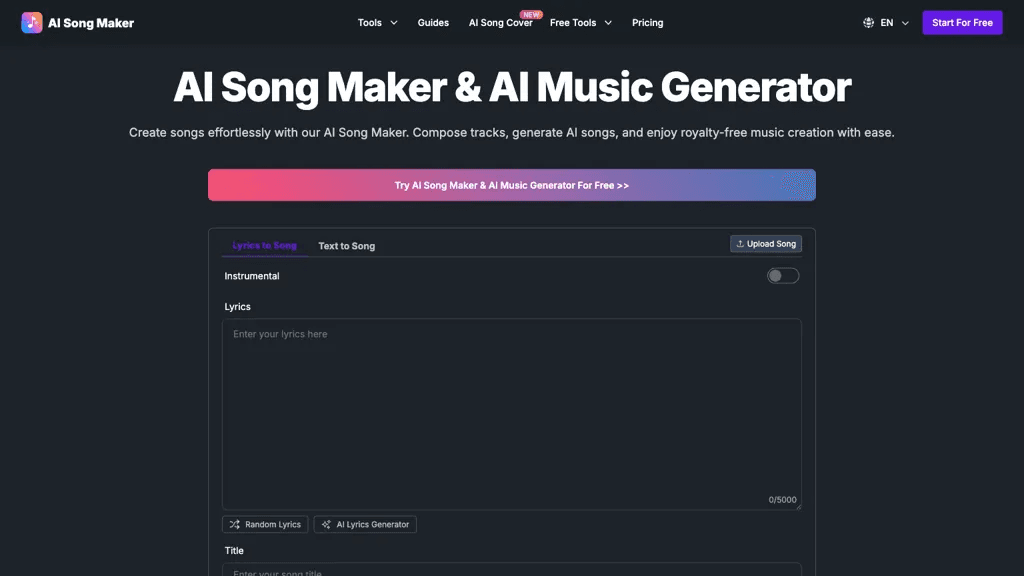
Task: Click the AI Song Maker logo icon
Action: click(x=31, y=23)
